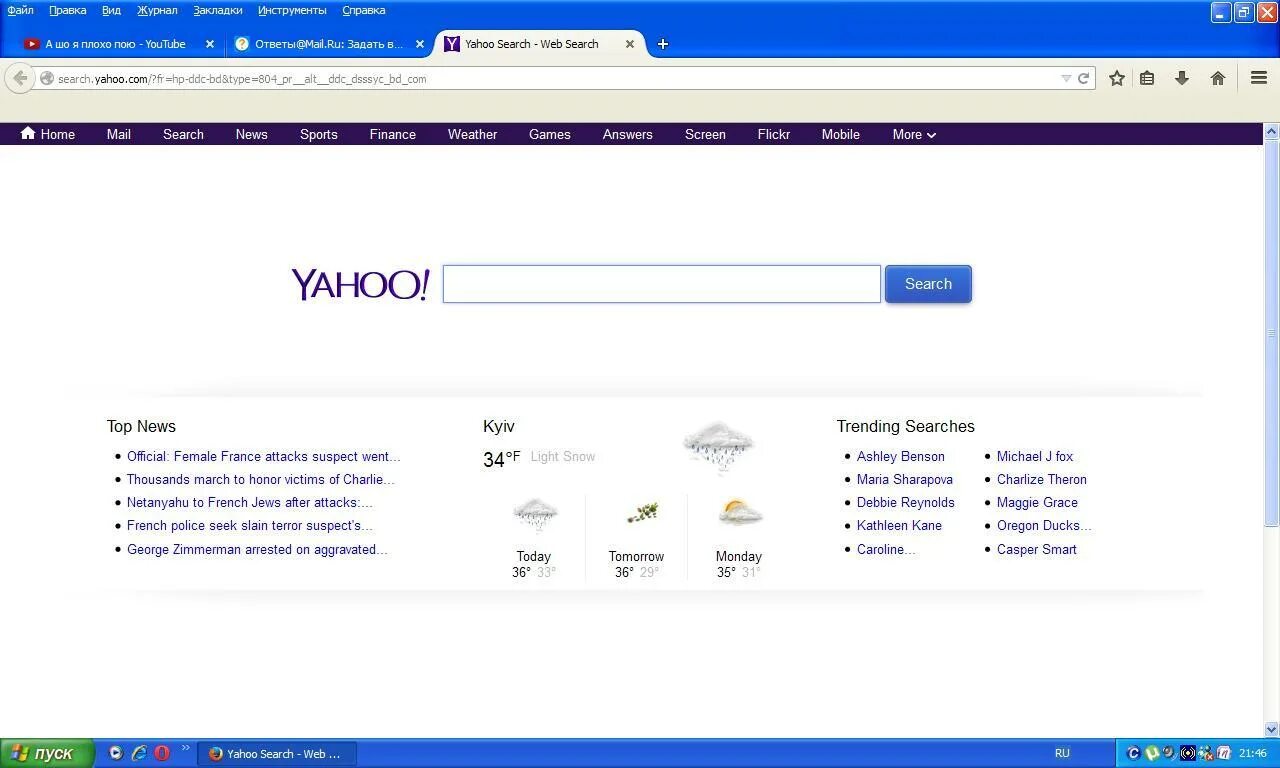Open the Вид menu
The image size is (1280, 768).
(111, 10)
